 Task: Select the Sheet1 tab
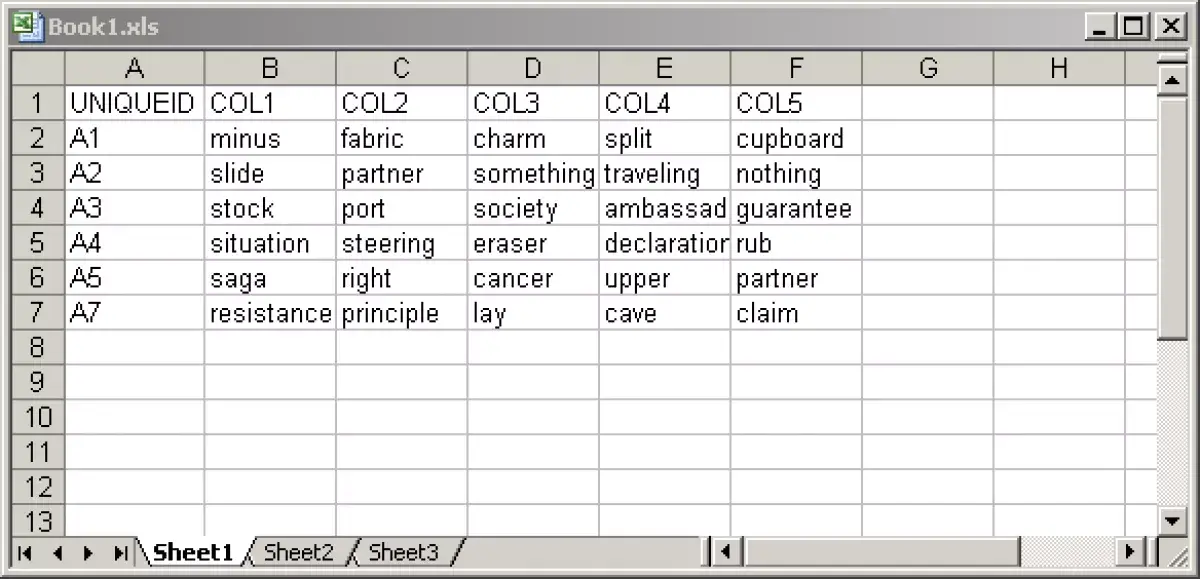191,552
